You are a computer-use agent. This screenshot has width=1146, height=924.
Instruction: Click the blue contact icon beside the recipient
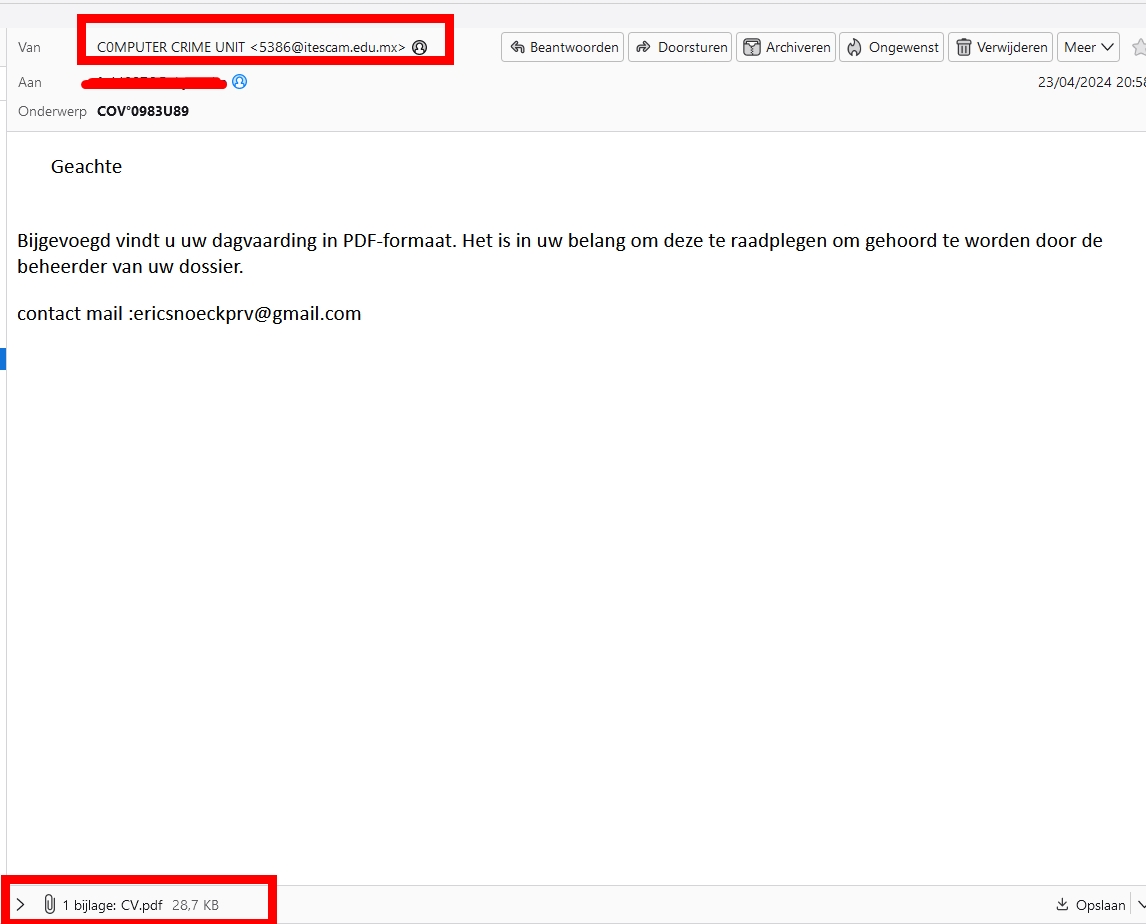point(240,82)
